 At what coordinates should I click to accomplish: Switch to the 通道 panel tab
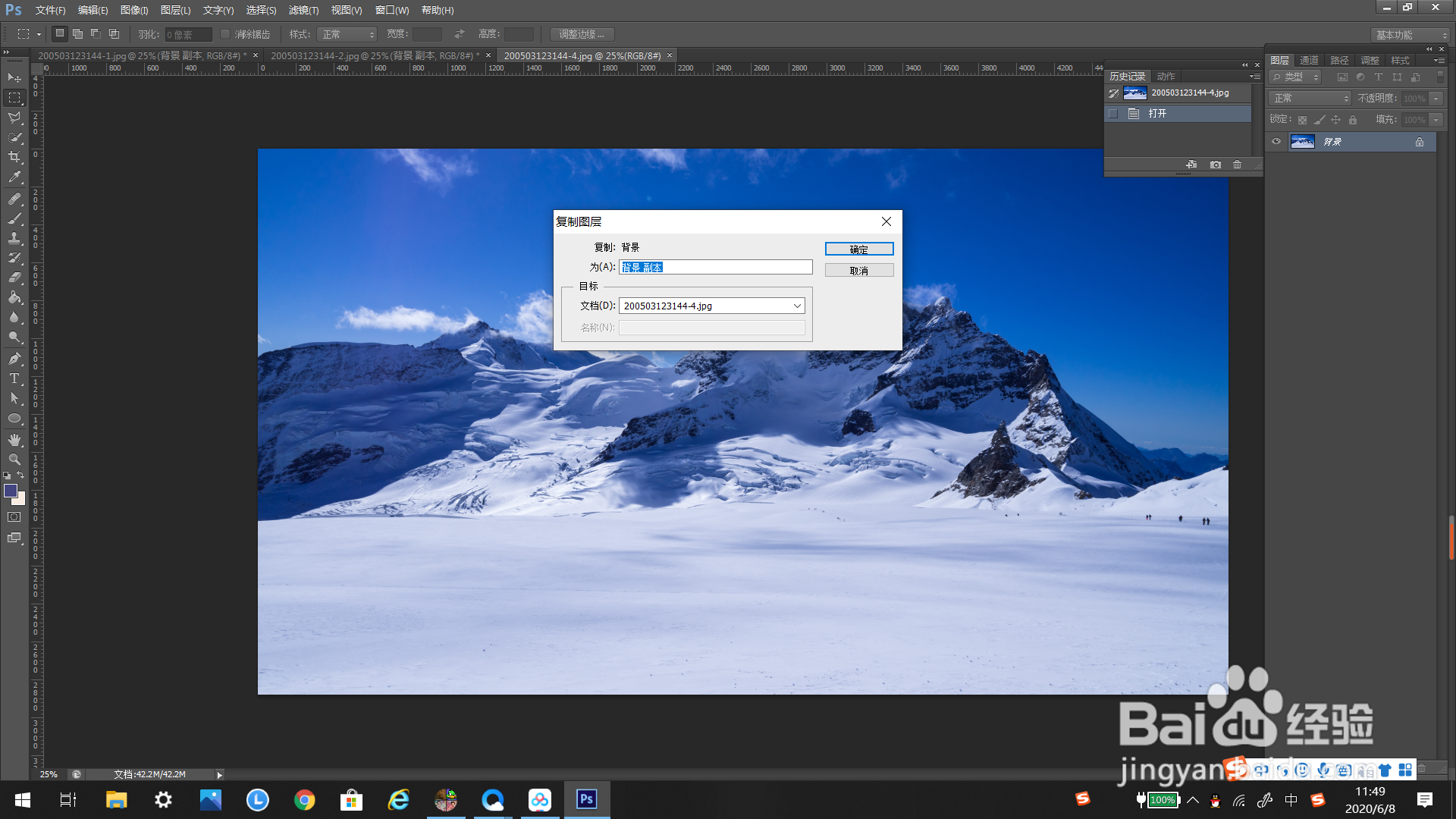[x=1309, y=60]
